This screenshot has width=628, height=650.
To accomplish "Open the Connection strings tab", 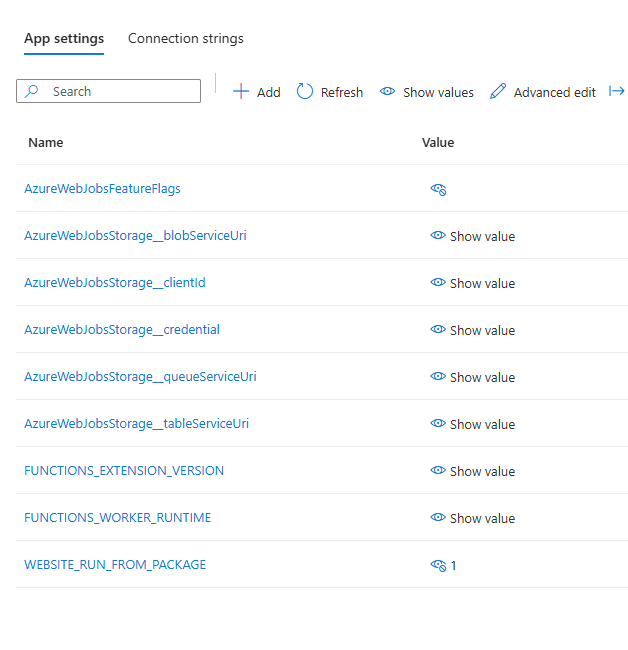I will 186,39.
